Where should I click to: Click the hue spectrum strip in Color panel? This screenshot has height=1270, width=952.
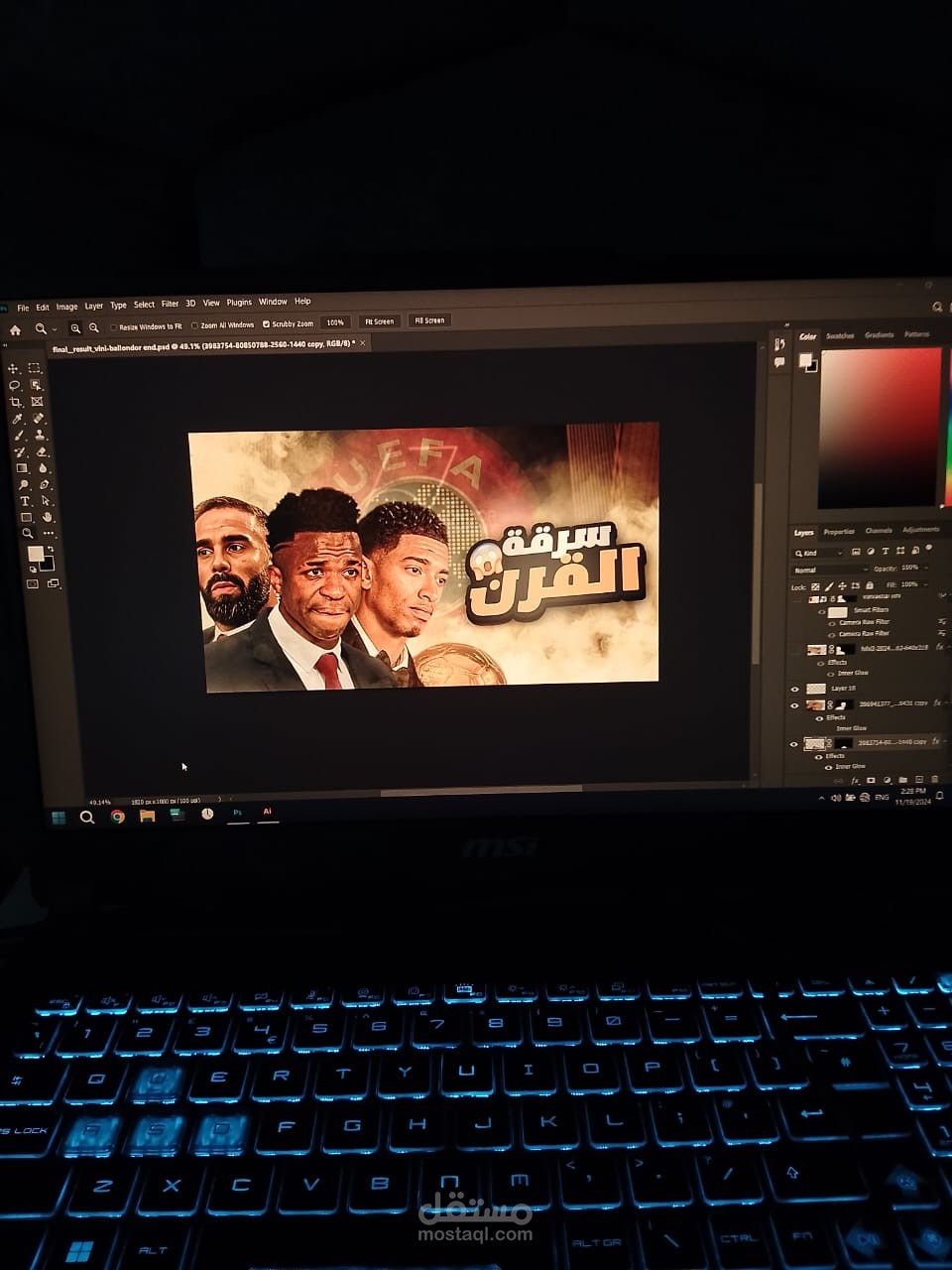click(x=947, y=427)
